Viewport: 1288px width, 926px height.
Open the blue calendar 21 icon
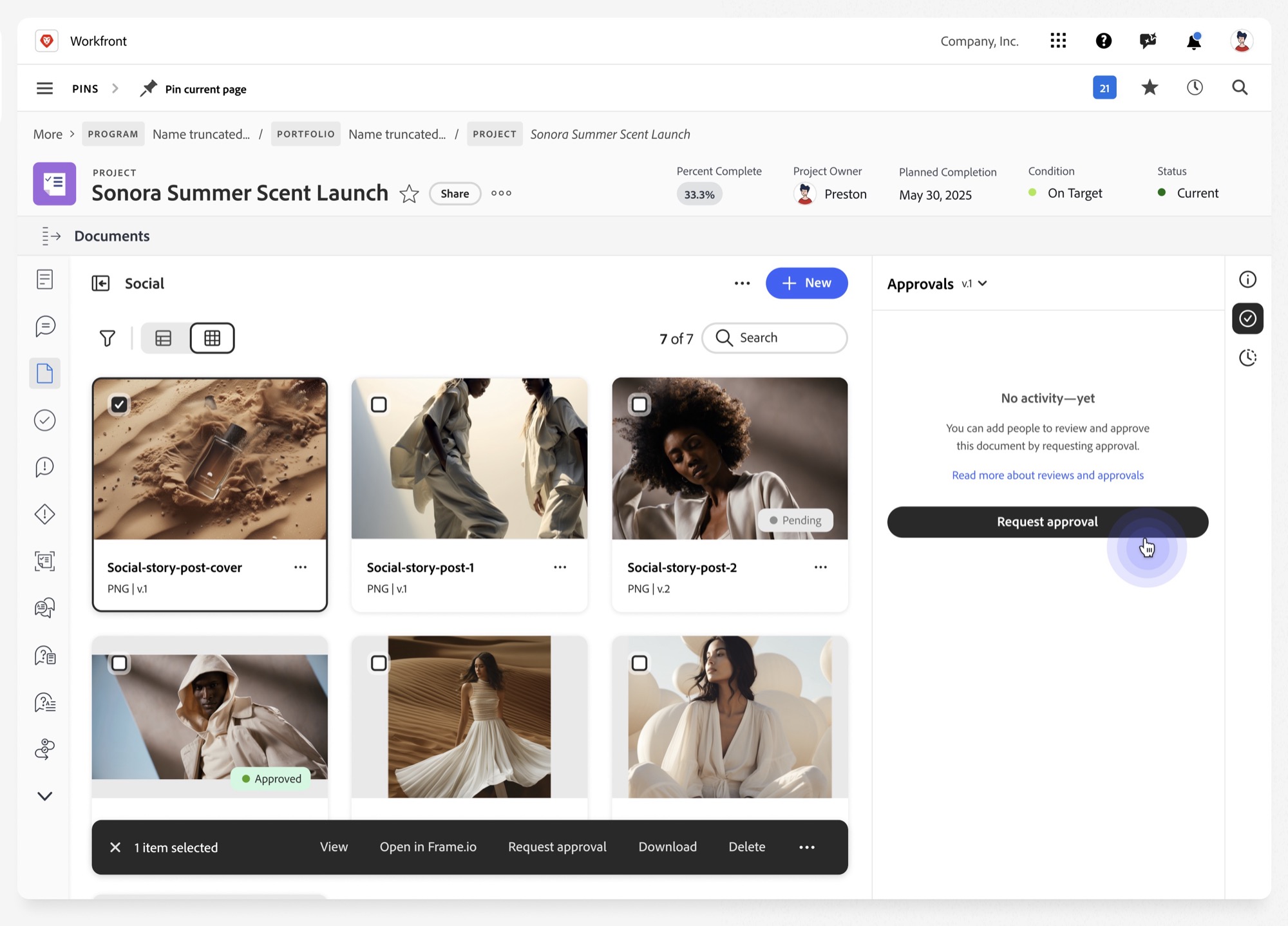(1104, 88)
